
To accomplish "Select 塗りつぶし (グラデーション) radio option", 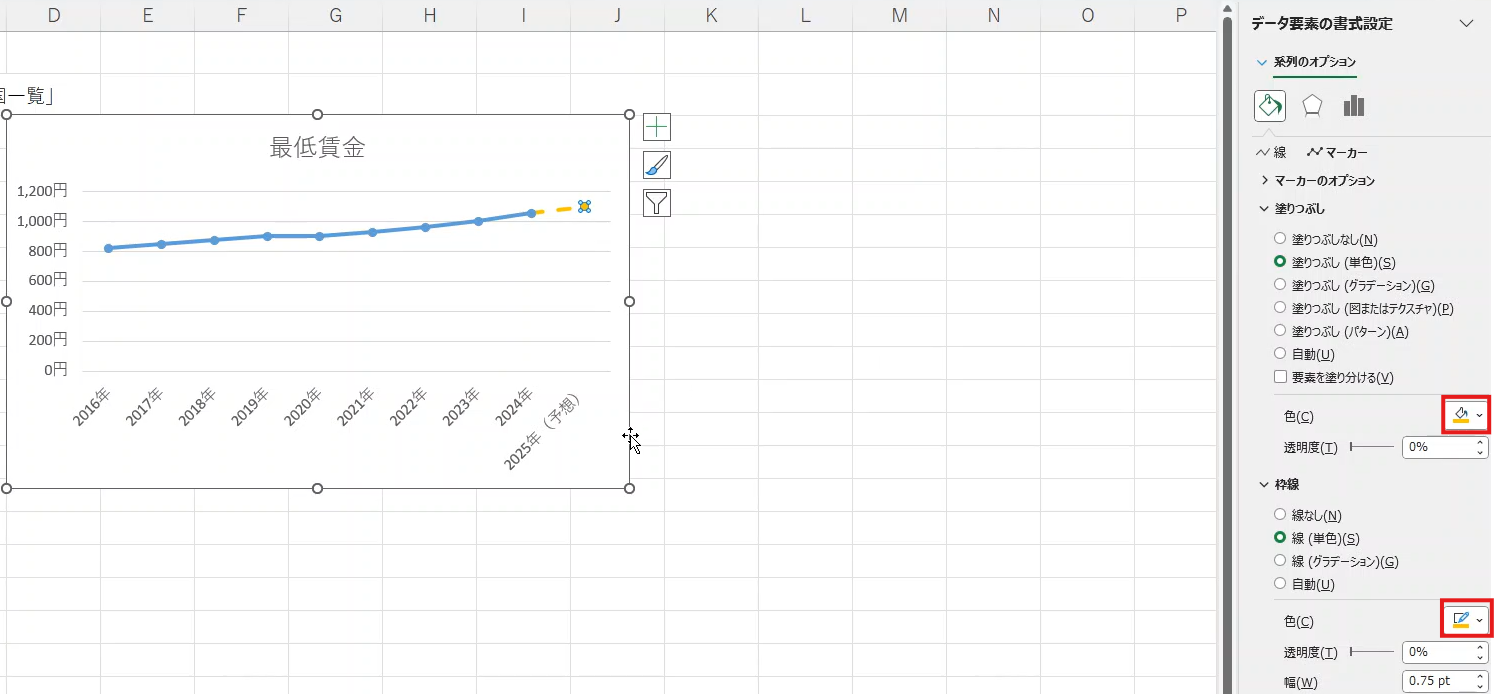I will (x=1280, y=285).
